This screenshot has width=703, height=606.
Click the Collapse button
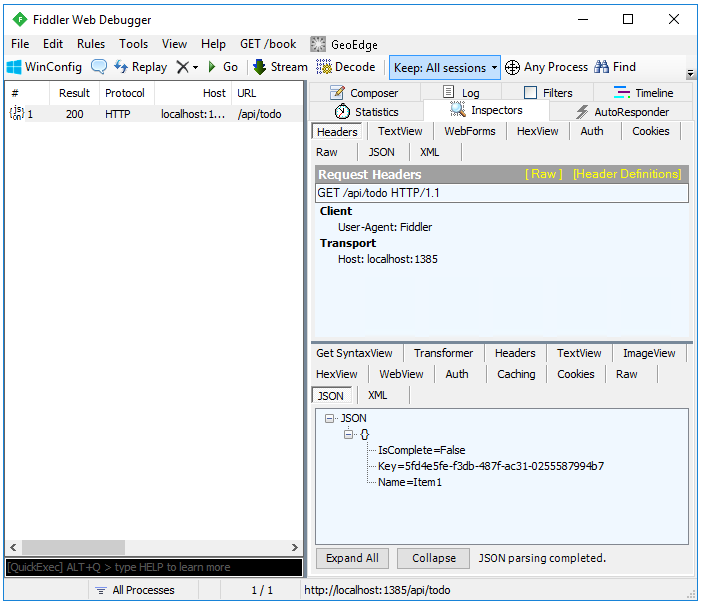(x=434, y=558)
